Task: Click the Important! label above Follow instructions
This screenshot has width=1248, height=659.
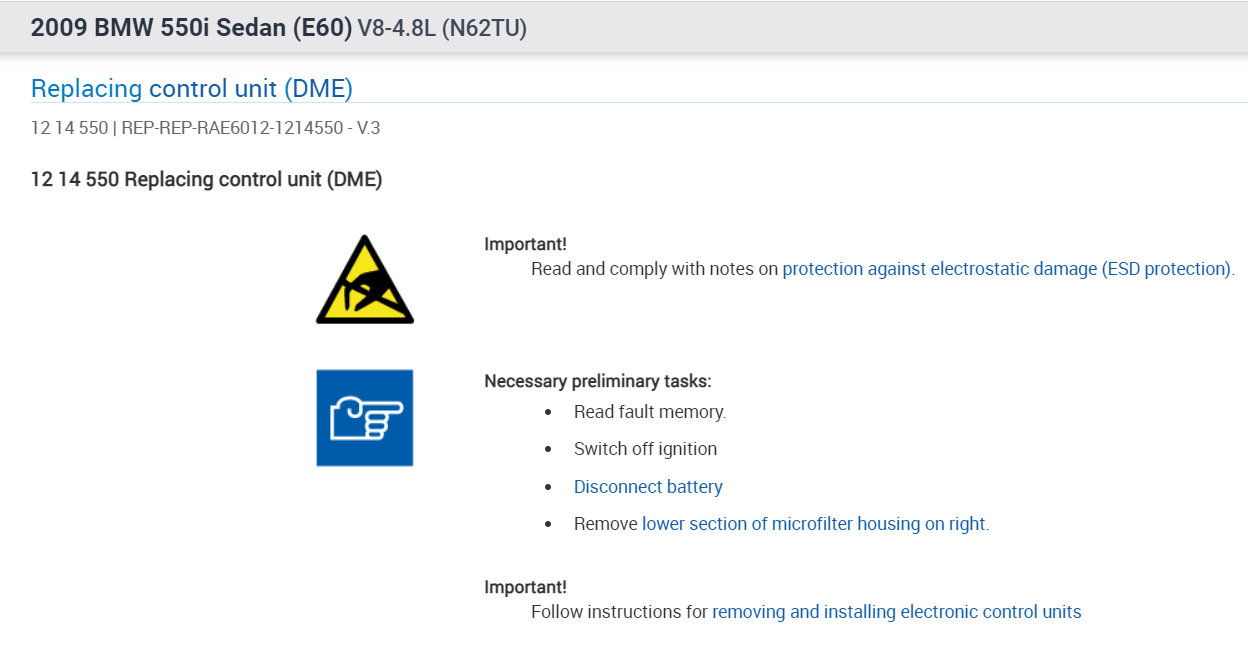Action: point(525,587)
